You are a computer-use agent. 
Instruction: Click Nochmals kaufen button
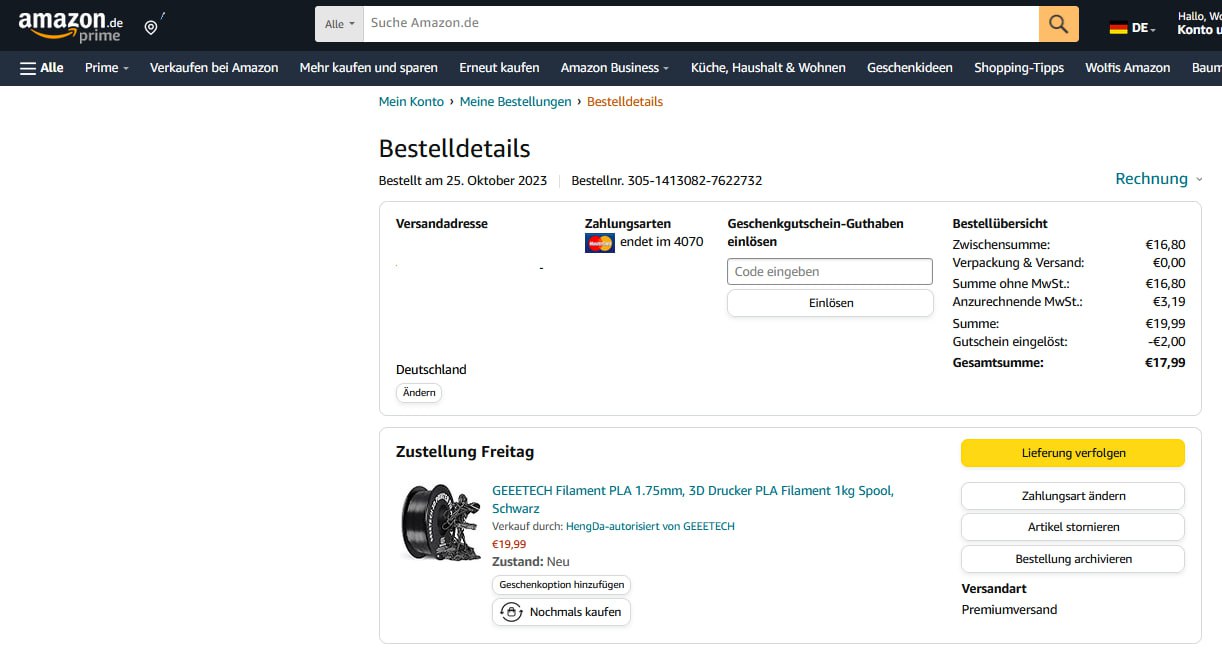[561, 612]
